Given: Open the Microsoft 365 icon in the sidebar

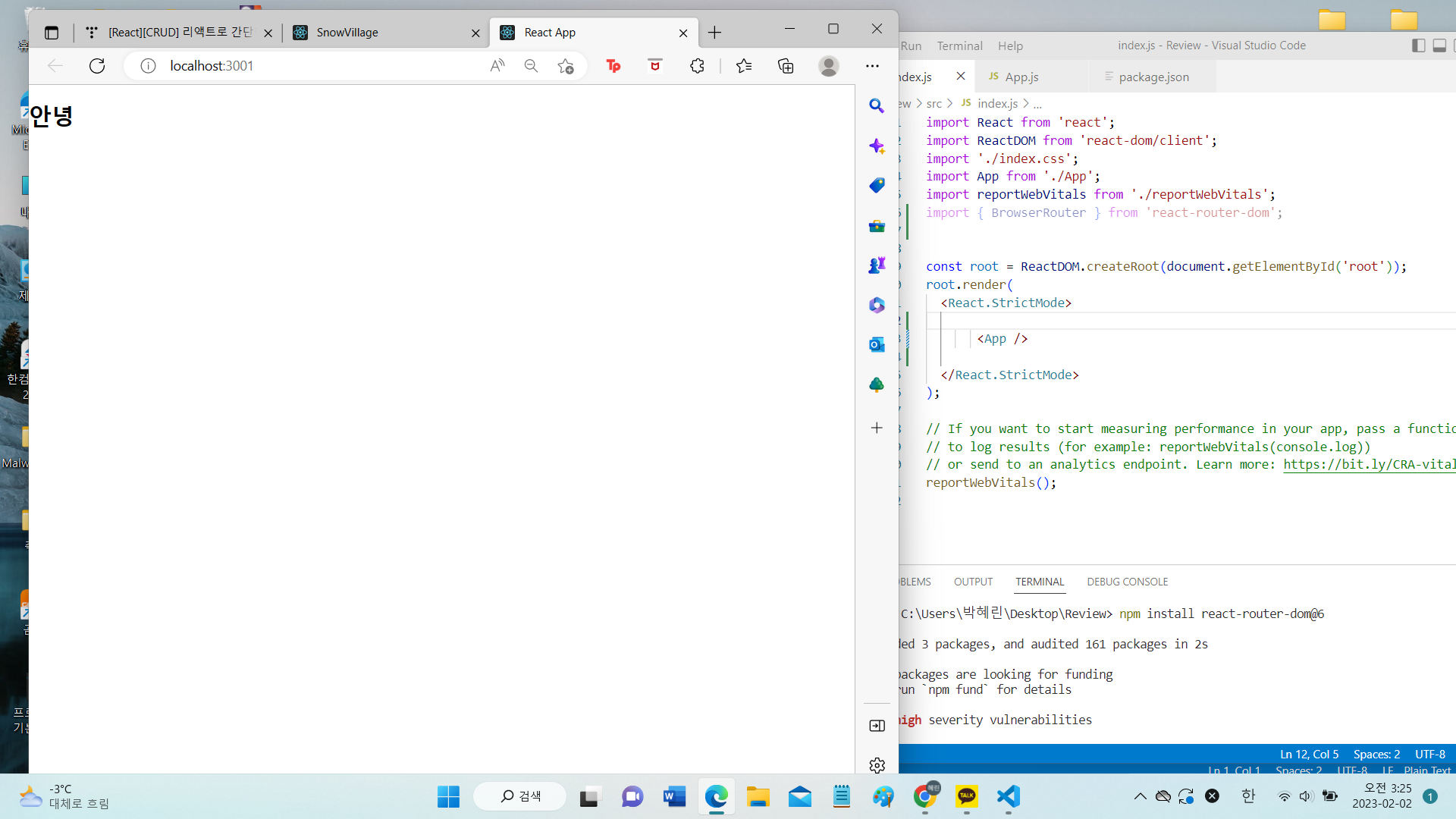Looking at the screenshot, I should click(877, 305).
